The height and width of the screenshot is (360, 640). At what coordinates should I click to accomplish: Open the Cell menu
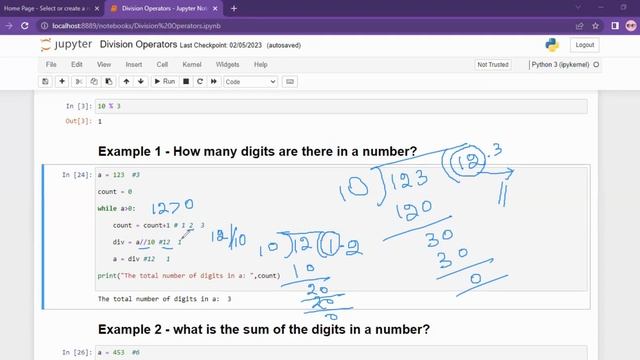click(x=162, y=64)
